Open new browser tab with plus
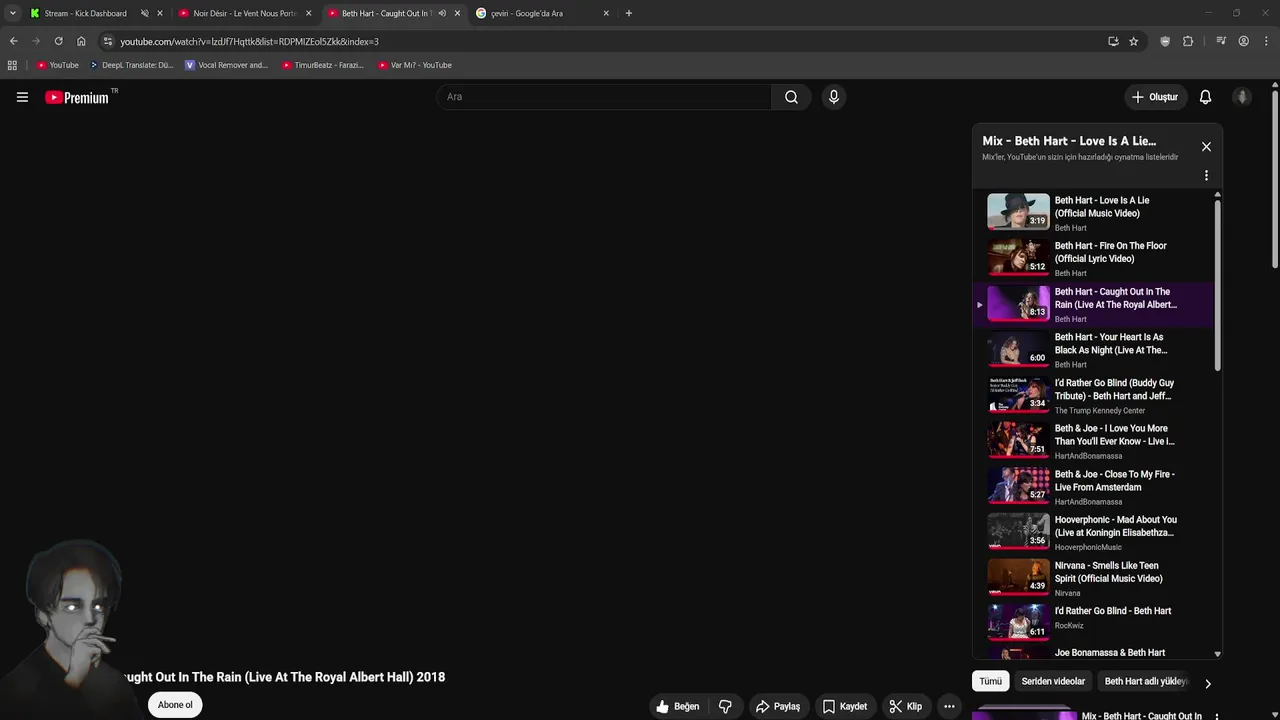 [x=628, y=13]
